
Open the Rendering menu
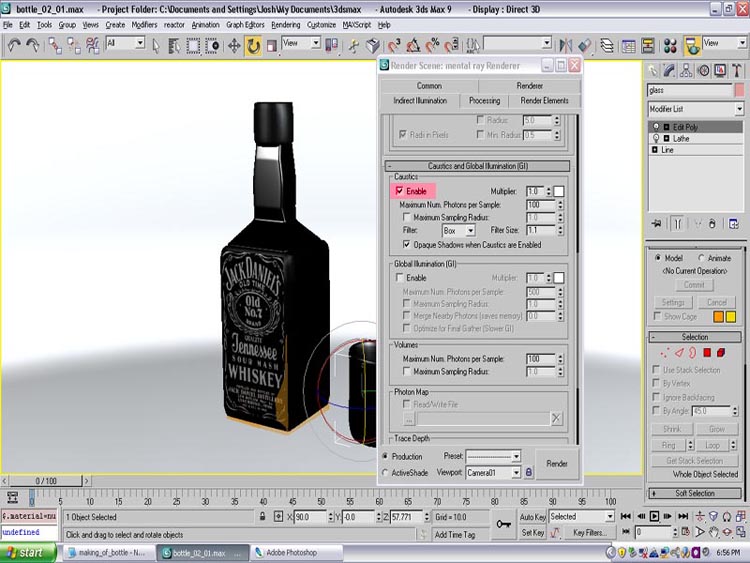click(285, 24)
